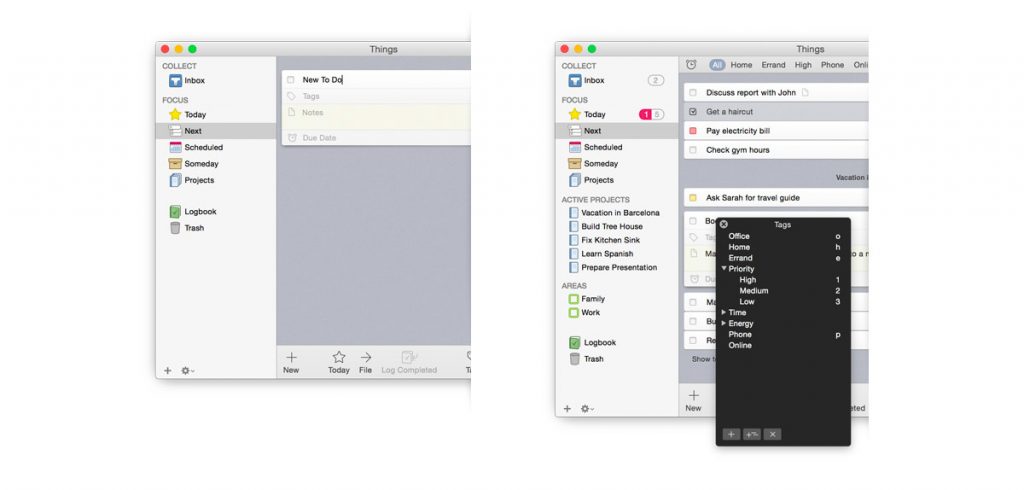Viewport: 1024px width, 490px height.
Task: Open Logbook in right window sidebar
Action: [x=592, y=342]
